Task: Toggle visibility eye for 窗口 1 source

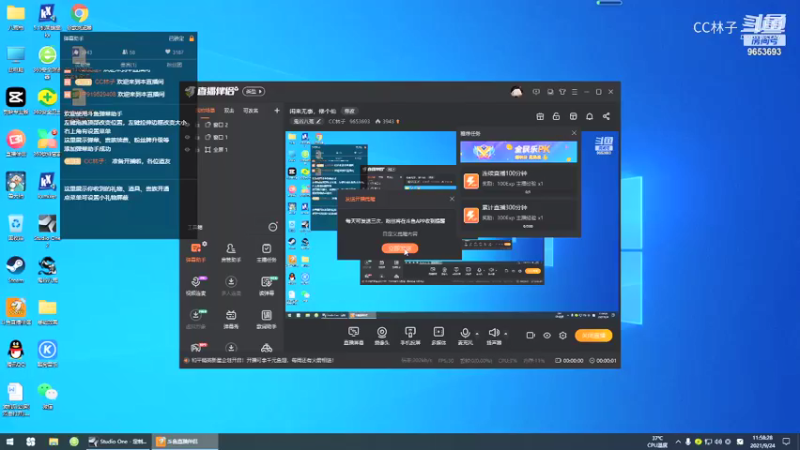Action: click(x=187, y=137)
